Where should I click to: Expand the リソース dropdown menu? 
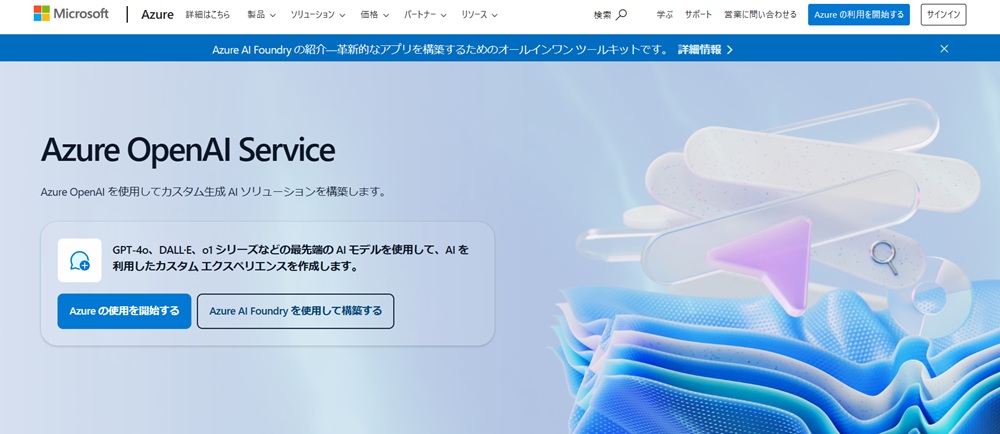click(479, 15)
